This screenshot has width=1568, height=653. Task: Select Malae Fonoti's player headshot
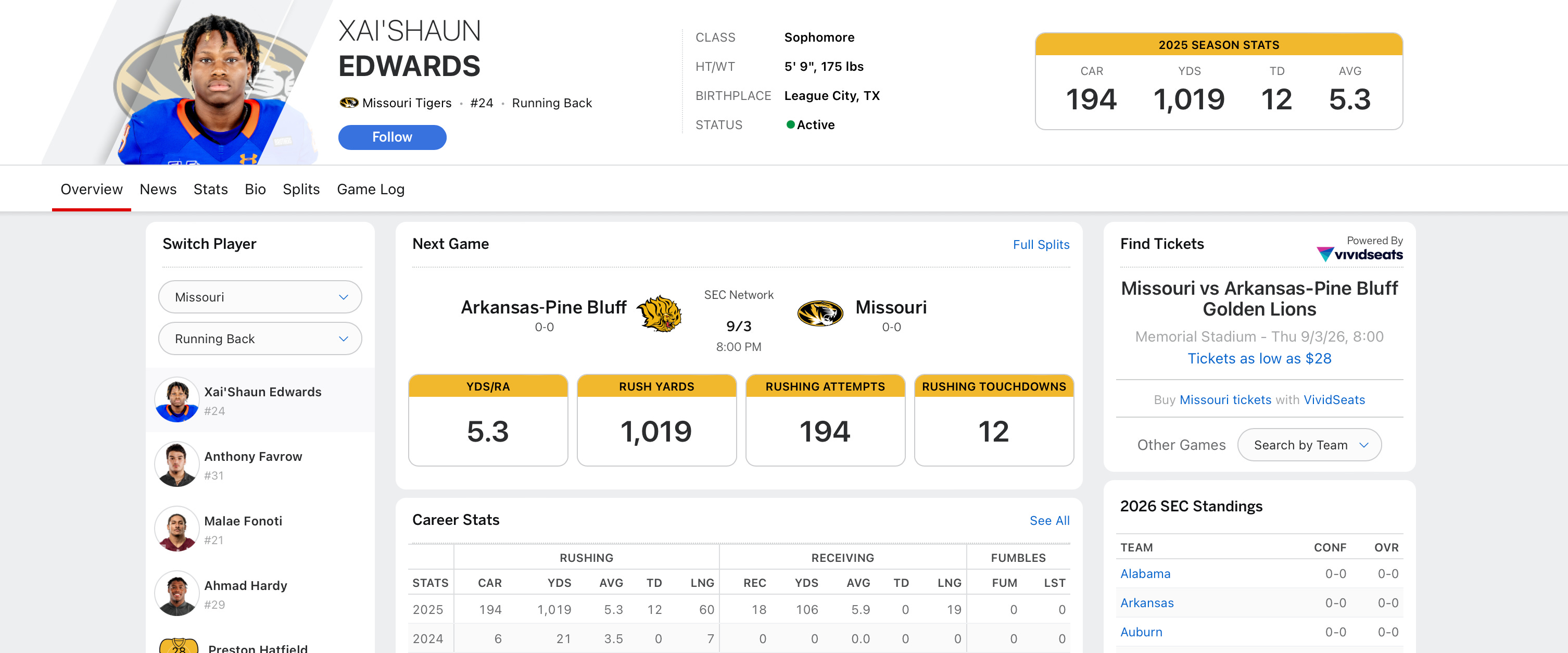point(176,530)
